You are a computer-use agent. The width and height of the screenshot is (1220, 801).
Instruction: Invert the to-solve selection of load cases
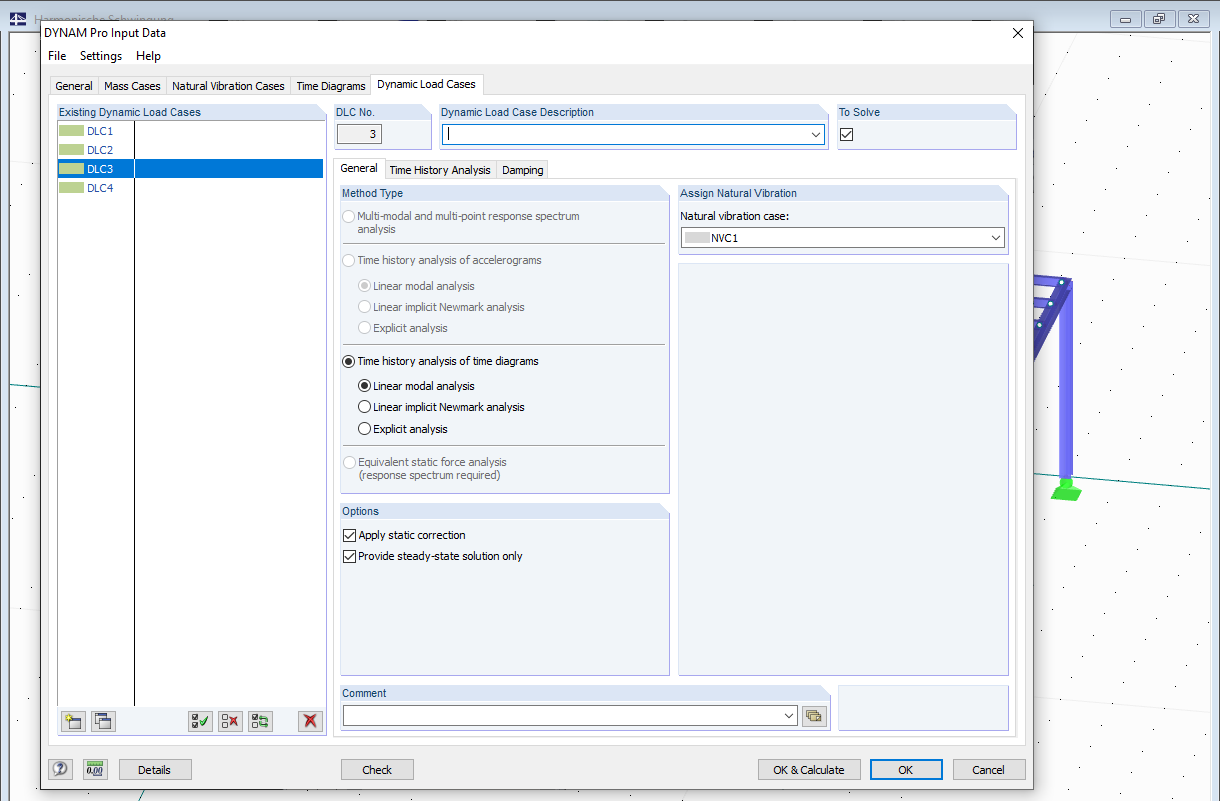point(260,721)
